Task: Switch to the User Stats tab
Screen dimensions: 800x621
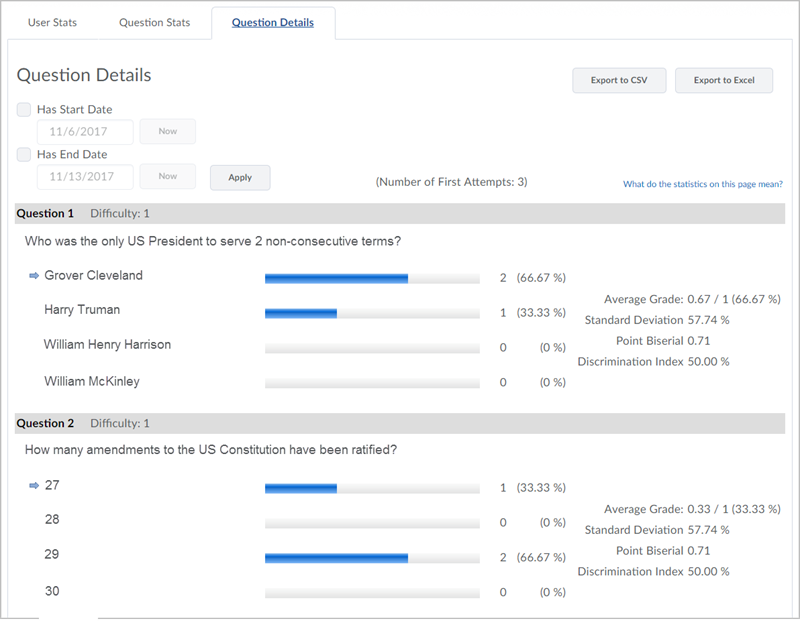Action: click(52, 22)
